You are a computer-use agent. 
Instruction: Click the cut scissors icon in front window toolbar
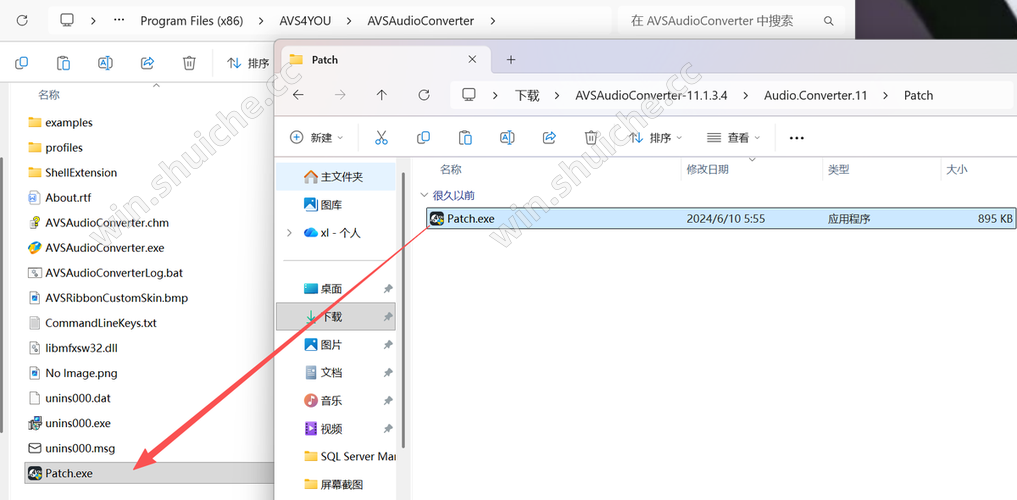point(381,138)
